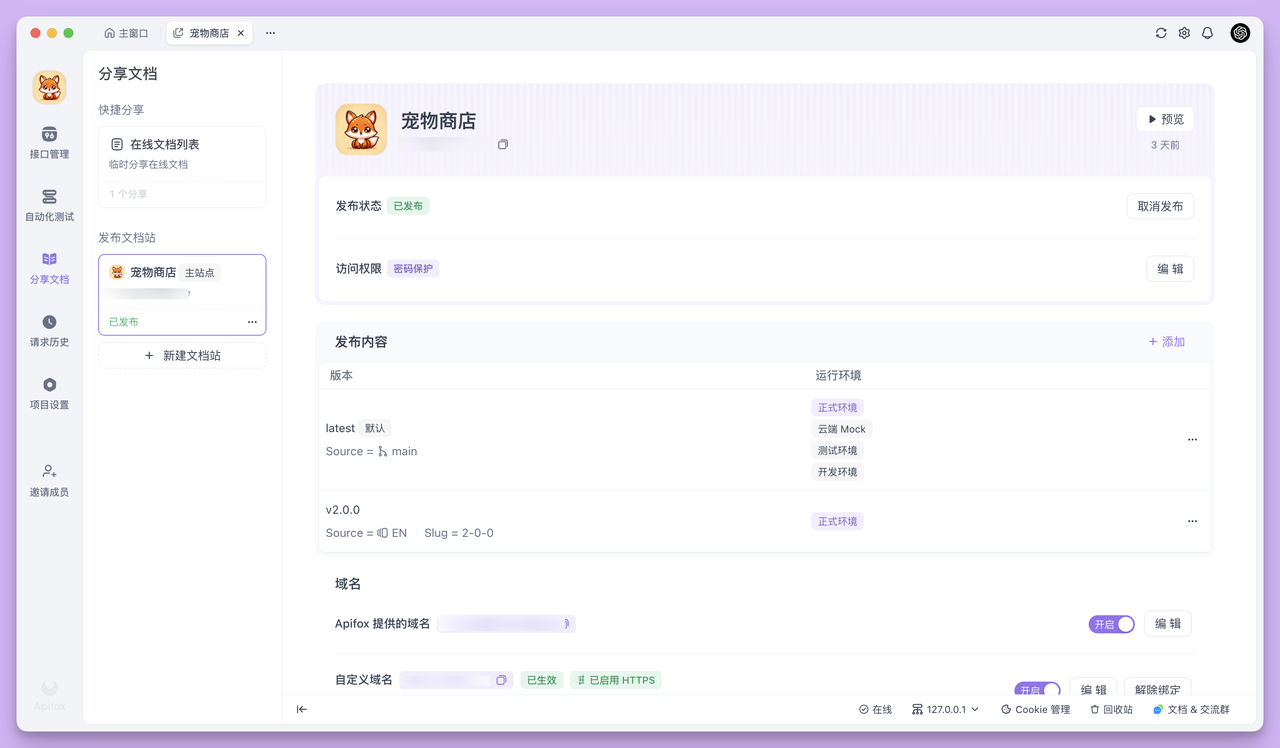Click the Apifox provided domain field

(x=506, y=624)
